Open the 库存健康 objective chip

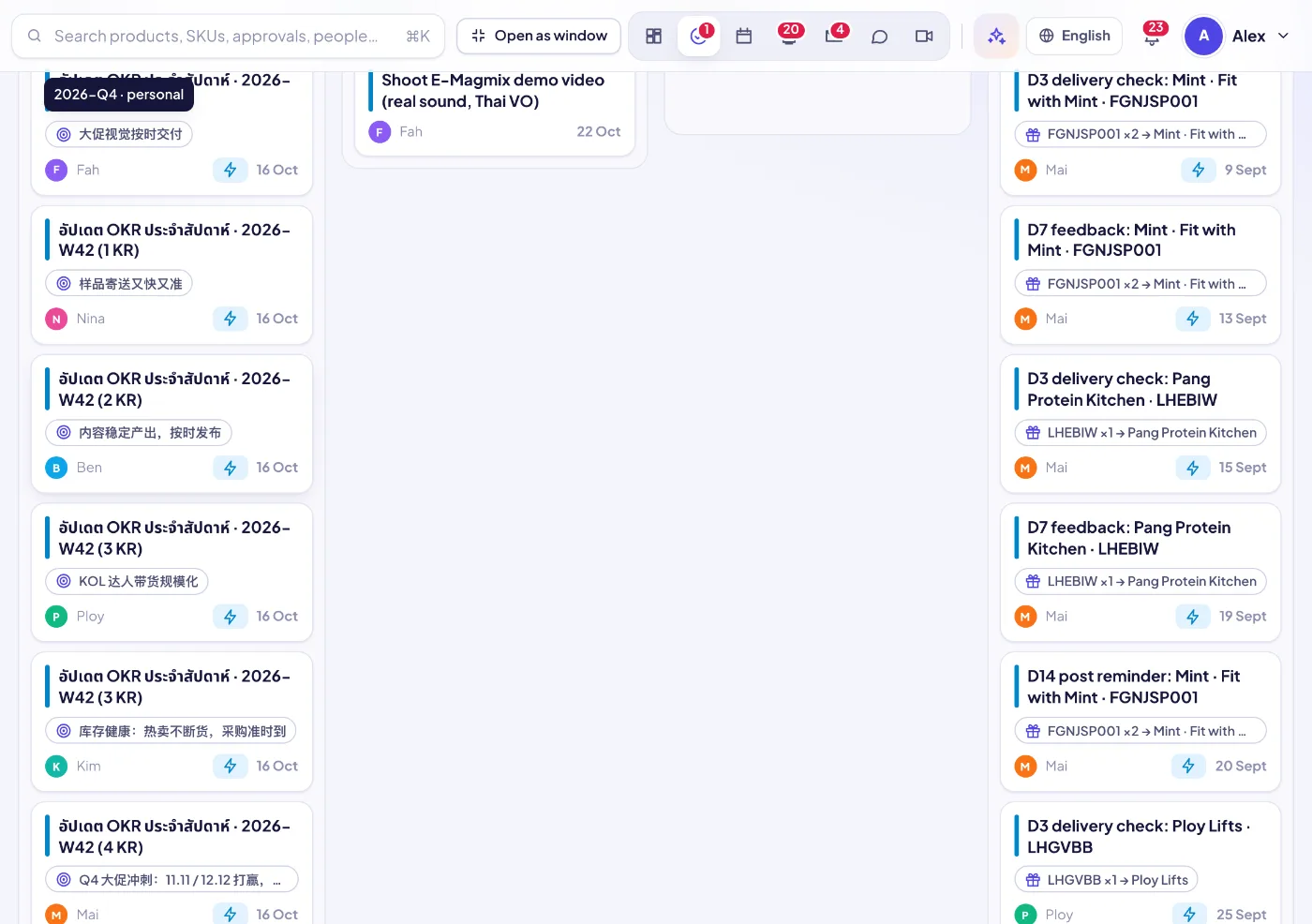[x=171, y=731]
